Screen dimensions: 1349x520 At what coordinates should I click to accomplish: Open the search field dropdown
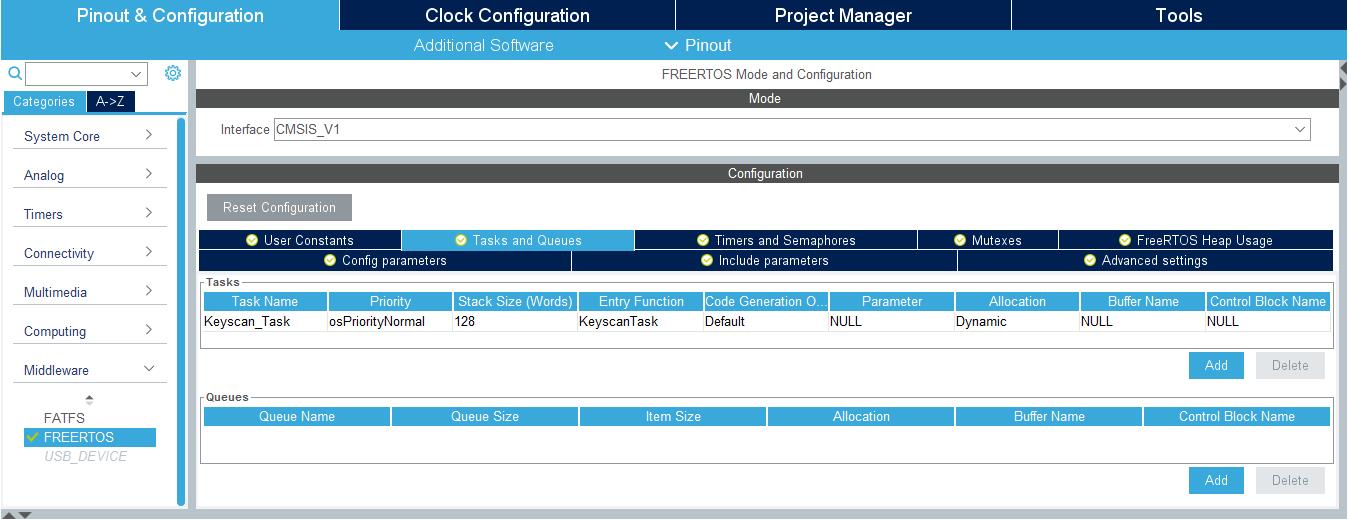[x=137, y=74]
